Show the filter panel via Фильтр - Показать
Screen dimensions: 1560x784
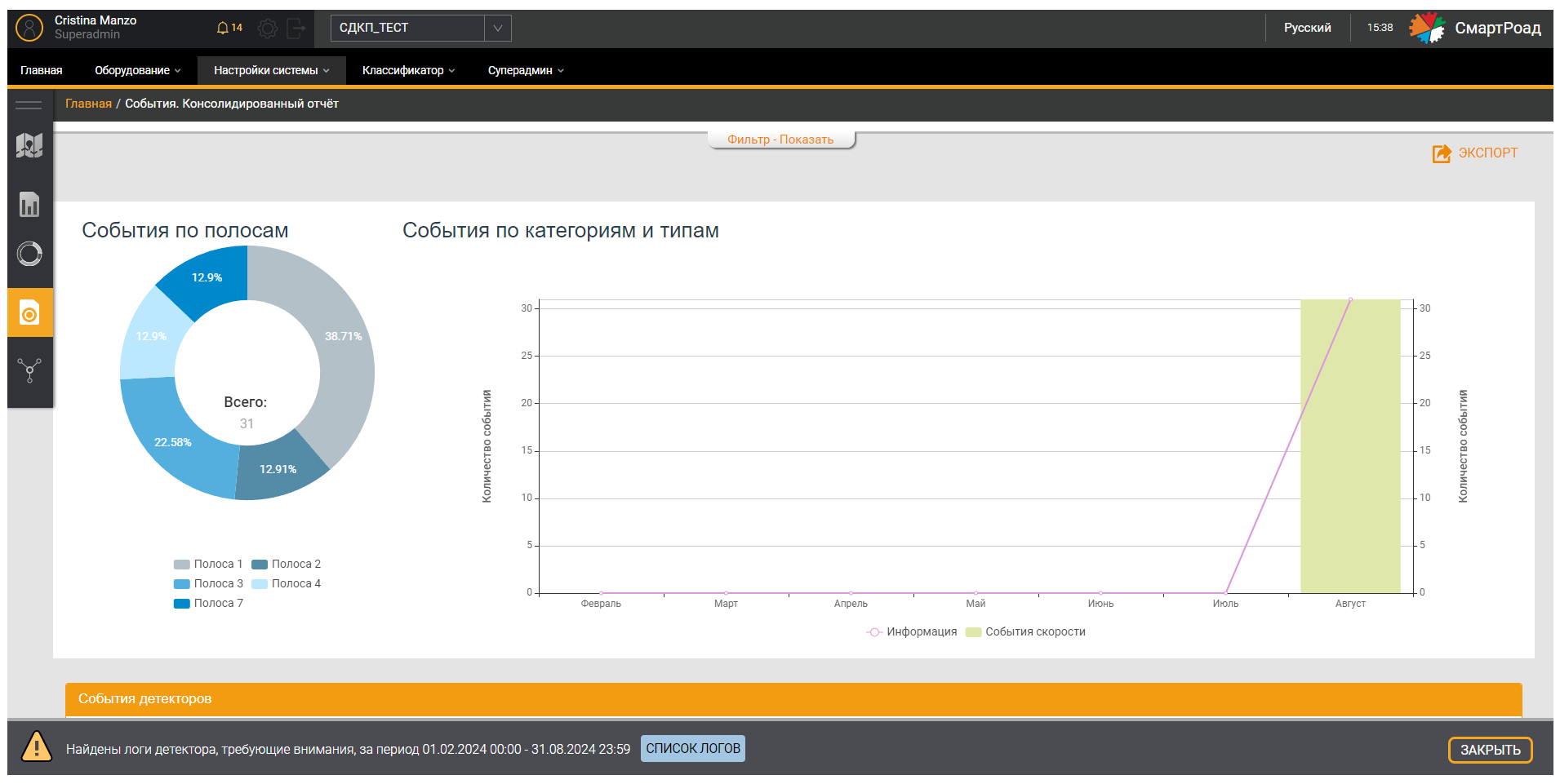(x=780, y=140)
